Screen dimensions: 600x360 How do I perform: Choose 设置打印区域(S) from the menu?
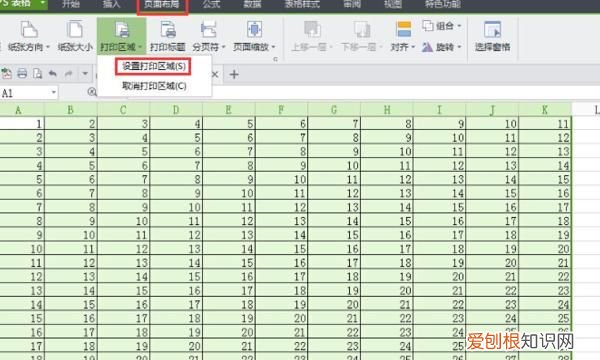click(x=154, y=66)
